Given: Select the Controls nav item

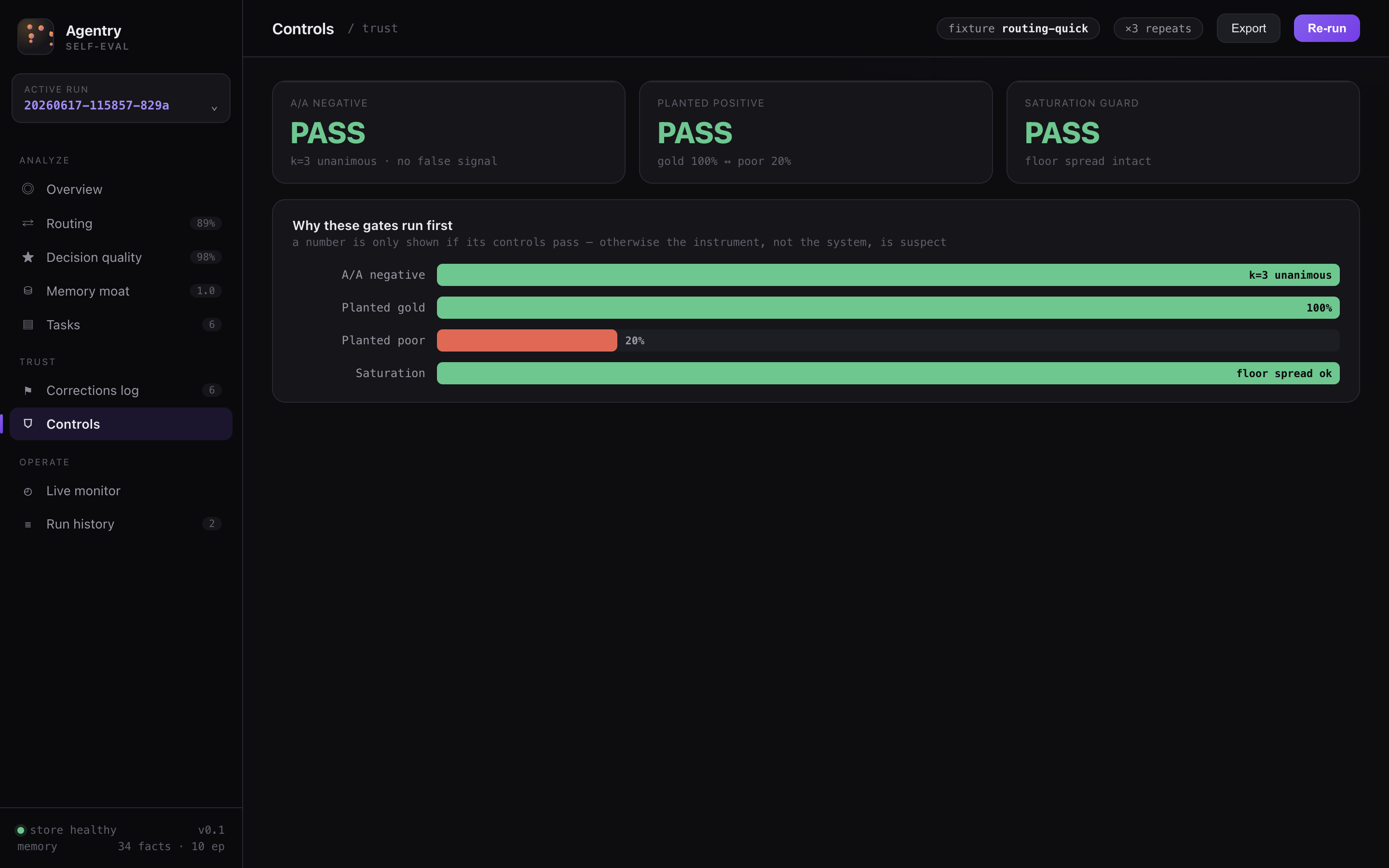Looking at the screenshot, I should pyautogui.click(x=121, y=424).
